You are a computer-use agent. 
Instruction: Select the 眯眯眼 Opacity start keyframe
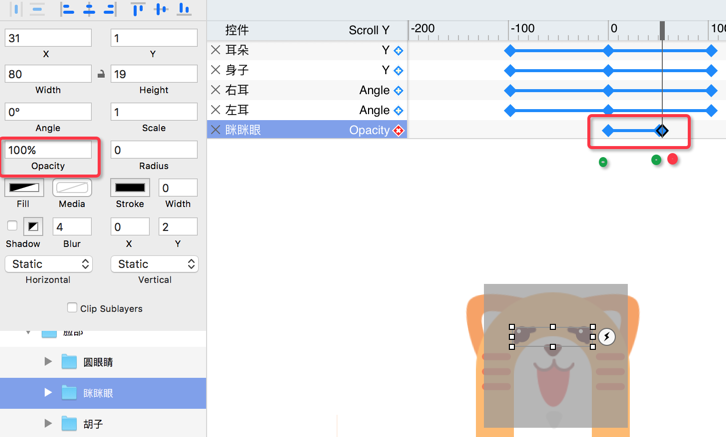[x=608, y=131]
